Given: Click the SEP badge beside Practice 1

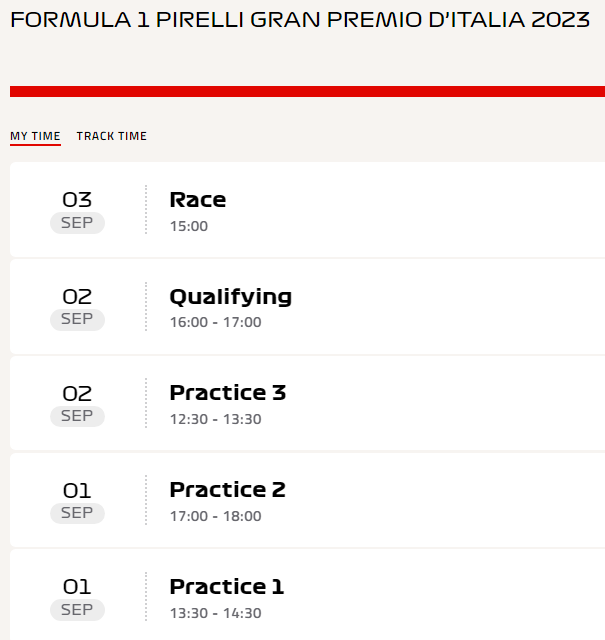Looking at the screenshot, I should click(77, 610).
